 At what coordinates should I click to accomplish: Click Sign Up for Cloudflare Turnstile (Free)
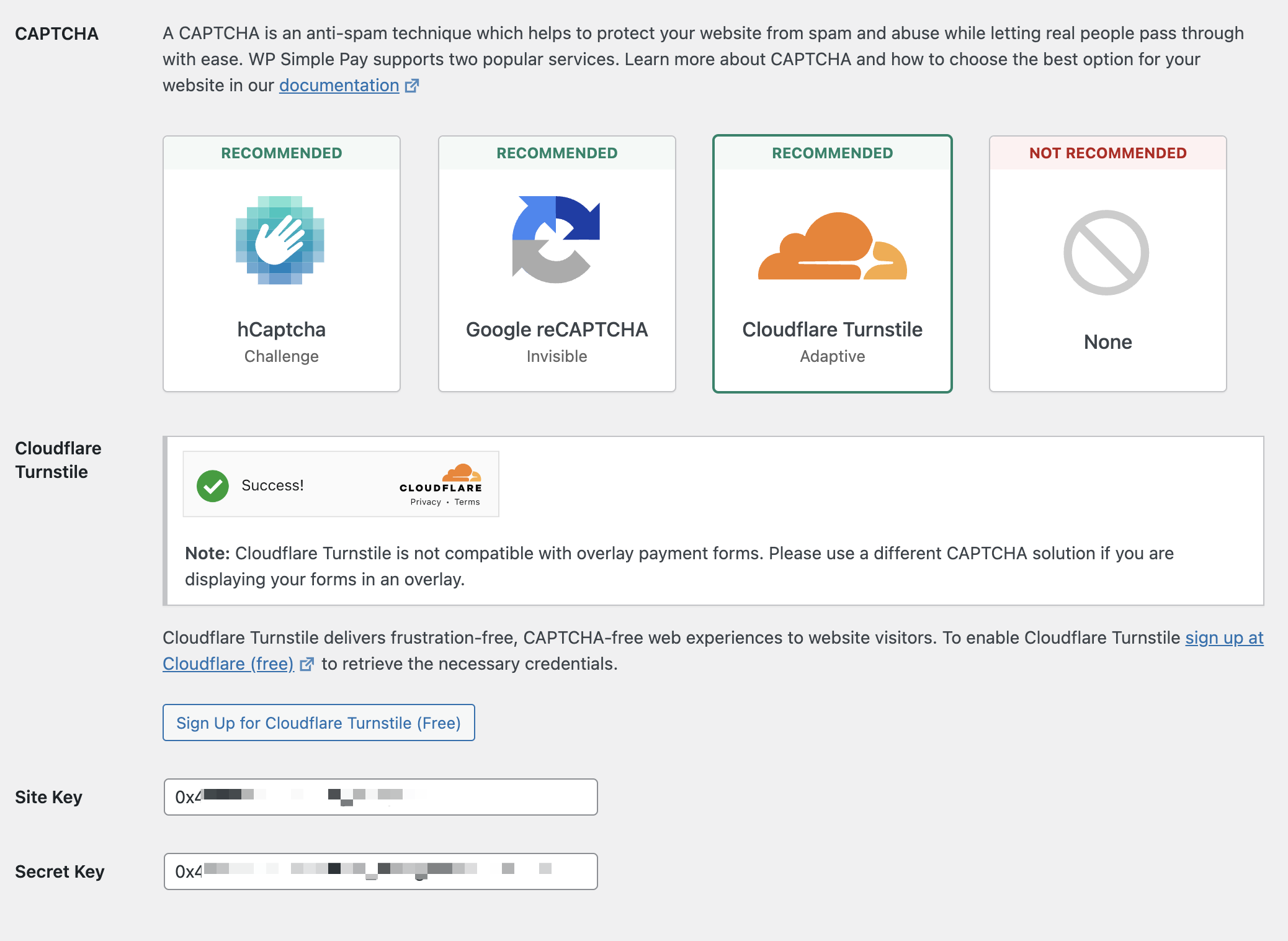pos(319,723)
